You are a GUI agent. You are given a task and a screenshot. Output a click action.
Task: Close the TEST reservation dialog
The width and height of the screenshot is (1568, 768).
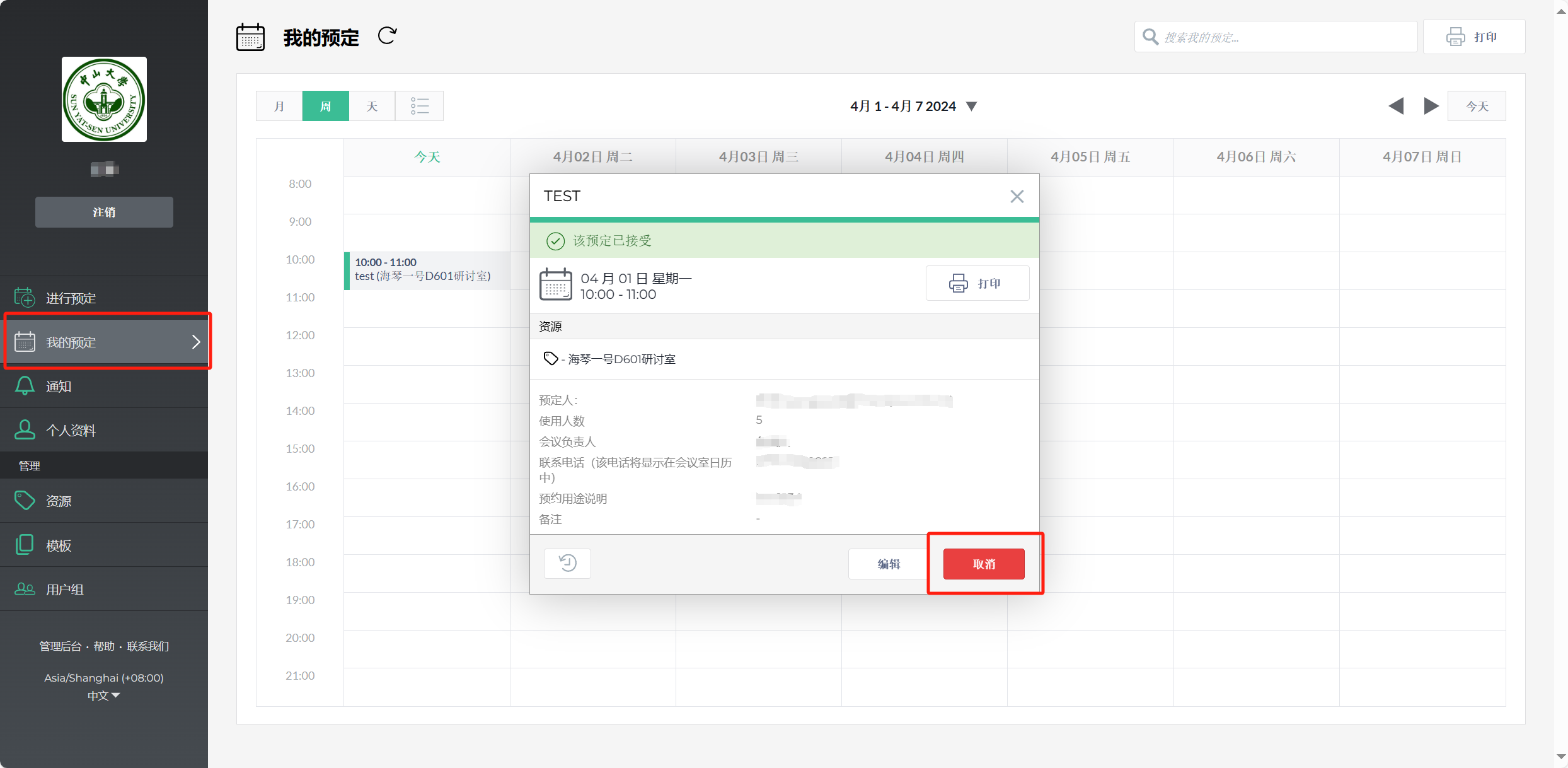tap(1017, 196)
